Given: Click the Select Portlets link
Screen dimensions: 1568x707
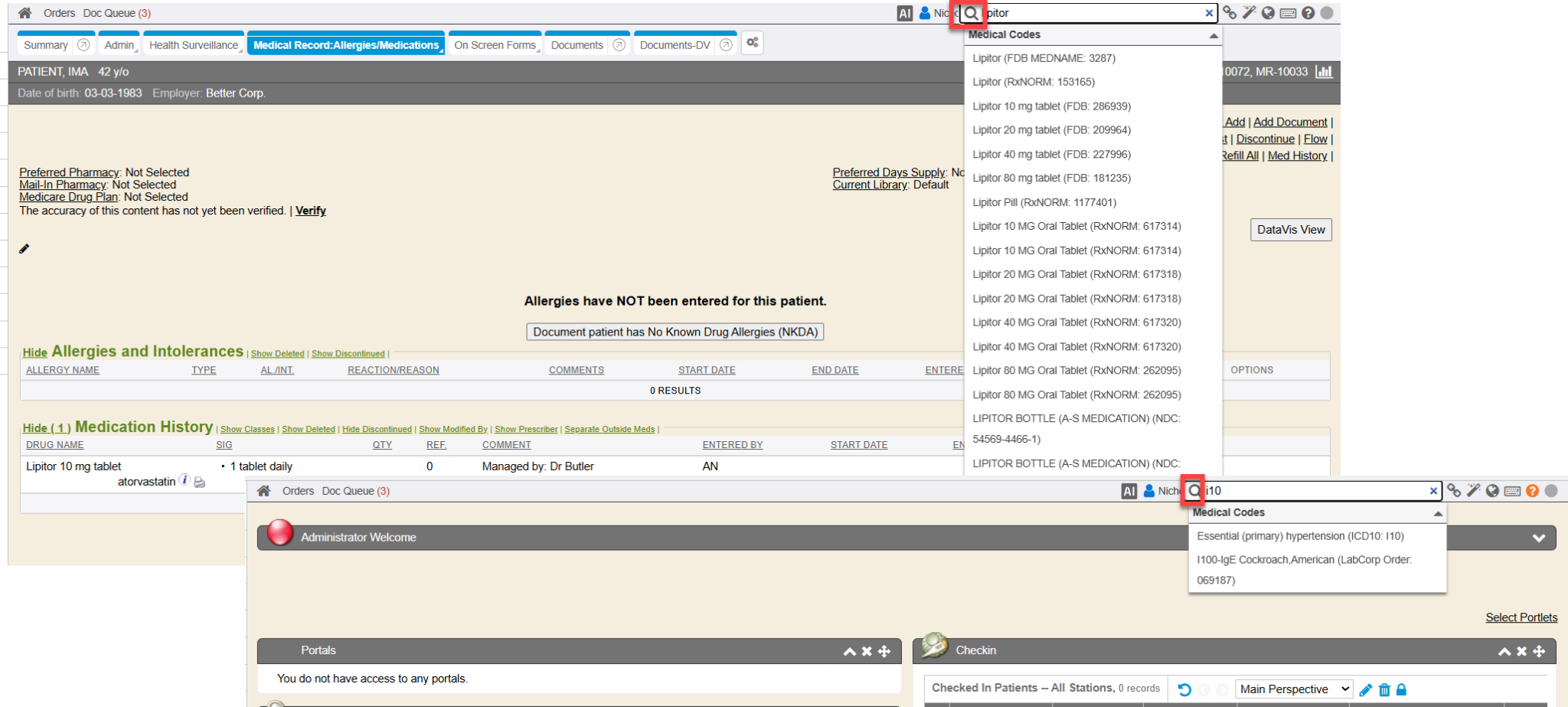Looking at the screenshot, I should (1521, 617).
